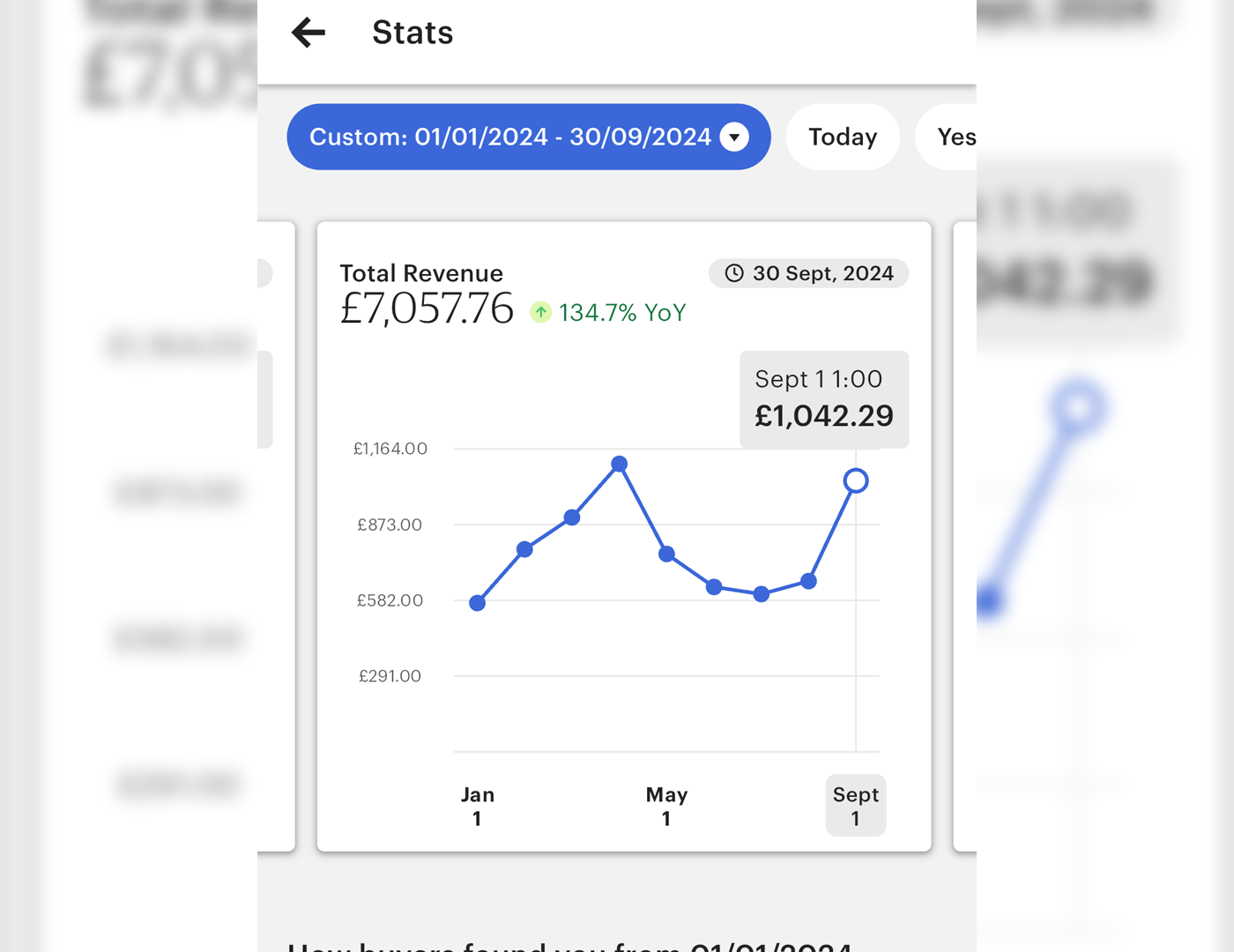Select the data point above May 1
Screen dimensions: 1234x952
coord(667,554)
